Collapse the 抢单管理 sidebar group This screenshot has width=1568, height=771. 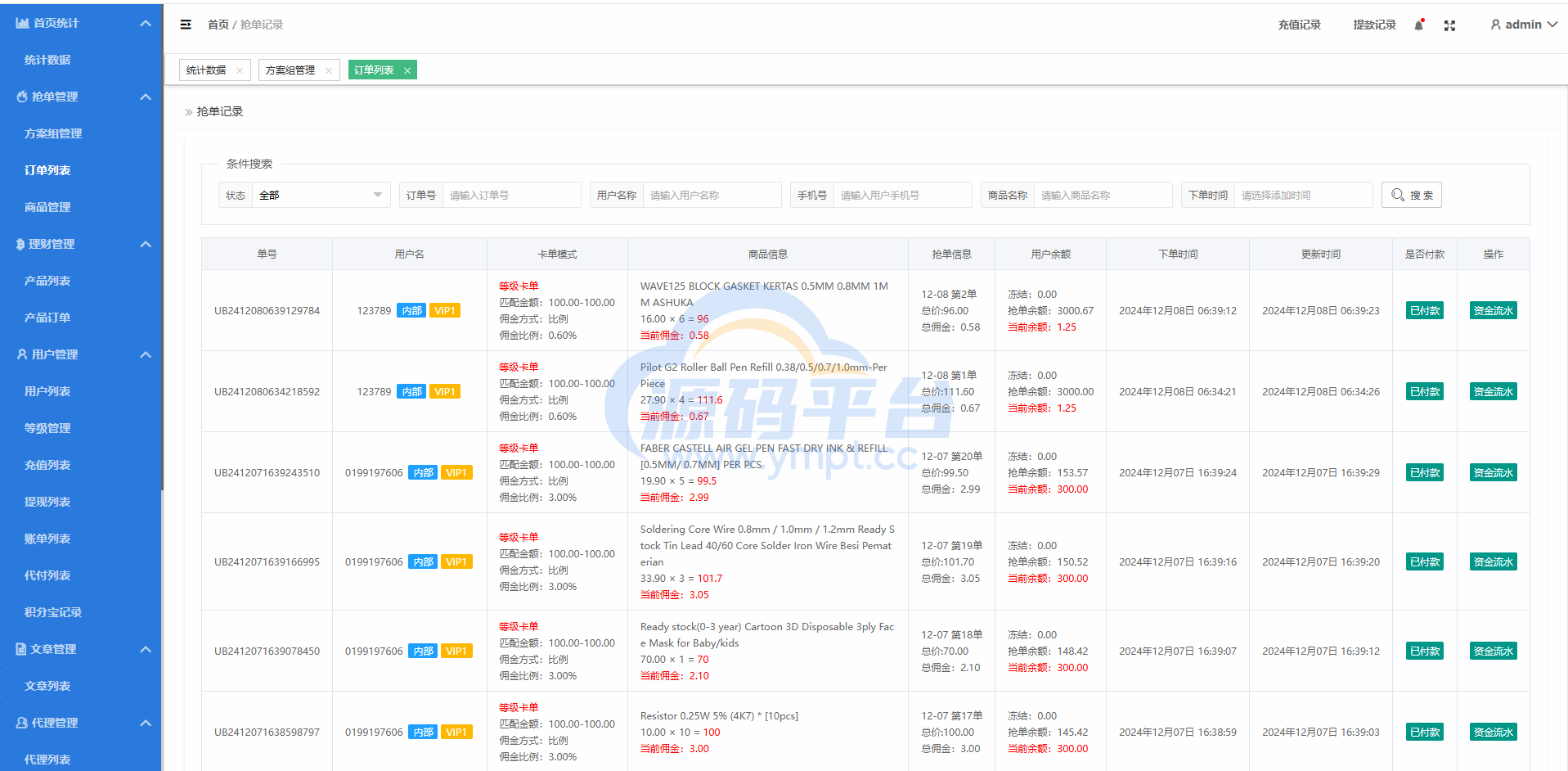coord(146,97)
